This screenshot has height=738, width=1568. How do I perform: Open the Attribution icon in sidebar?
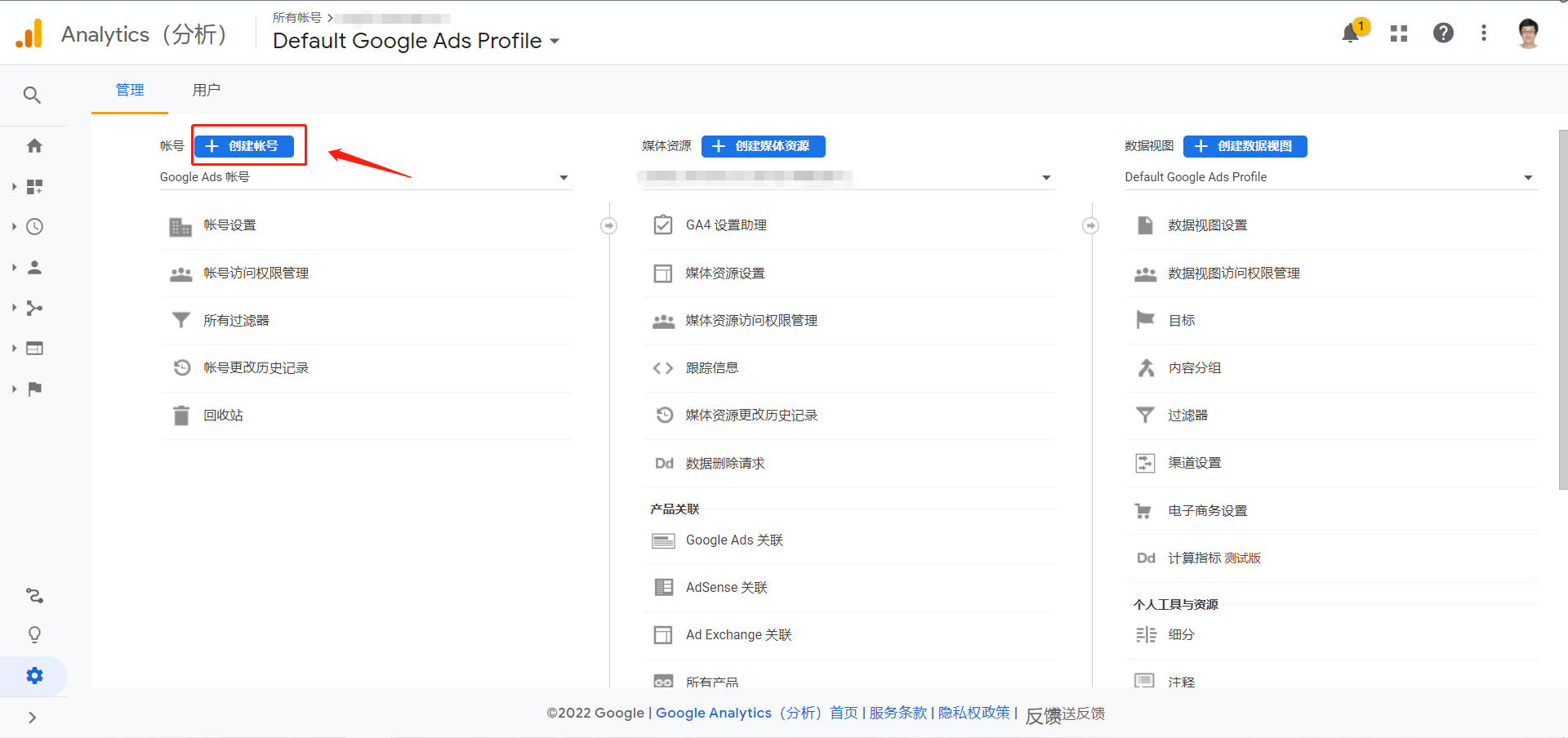pos(34,596)
